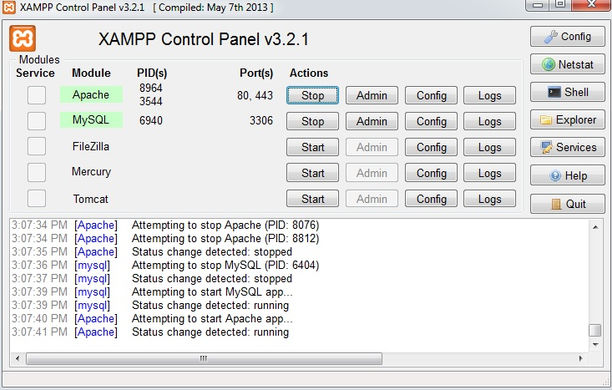
Task: Start the Tomcat module
Action: pos(312,199)
